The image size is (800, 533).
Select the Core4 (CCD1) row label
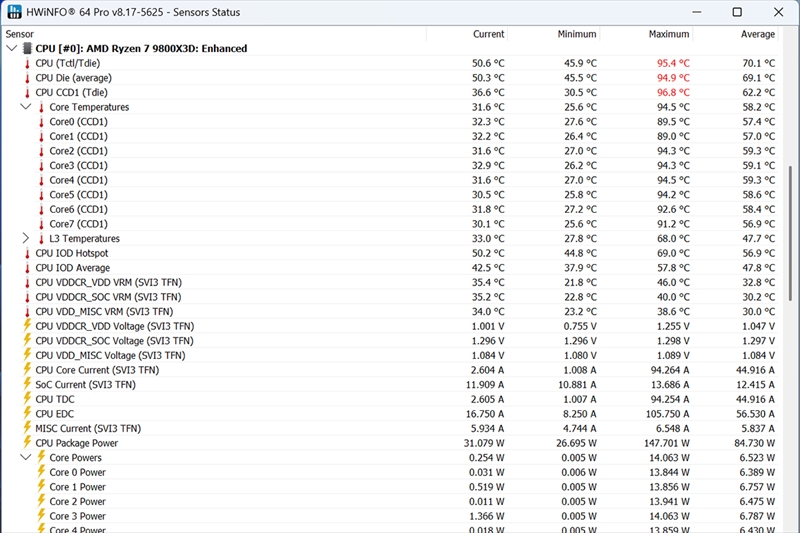[x=79, y=180]
